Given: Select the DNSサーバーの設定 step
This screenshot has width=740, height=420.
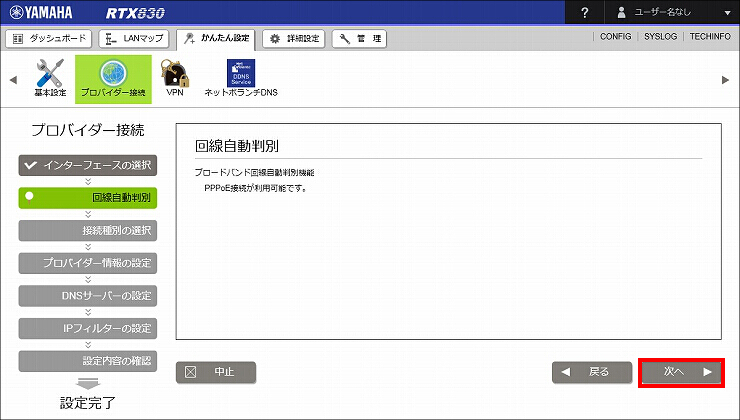Looking at the screenshot, I should [88, 296].
